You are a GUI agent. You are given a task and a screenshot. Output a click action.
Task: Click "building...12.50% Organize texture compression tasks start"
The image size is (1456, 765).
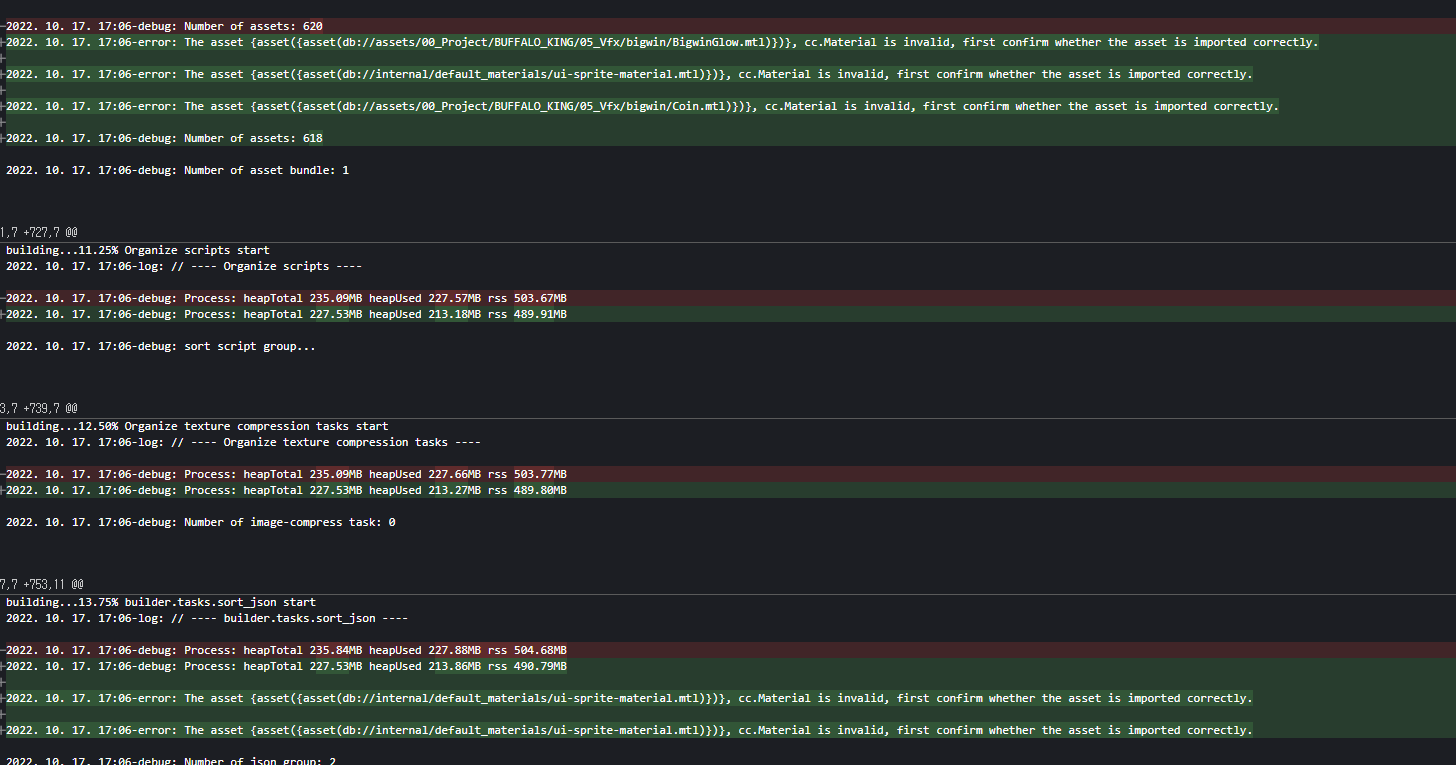tap(197, 426)
